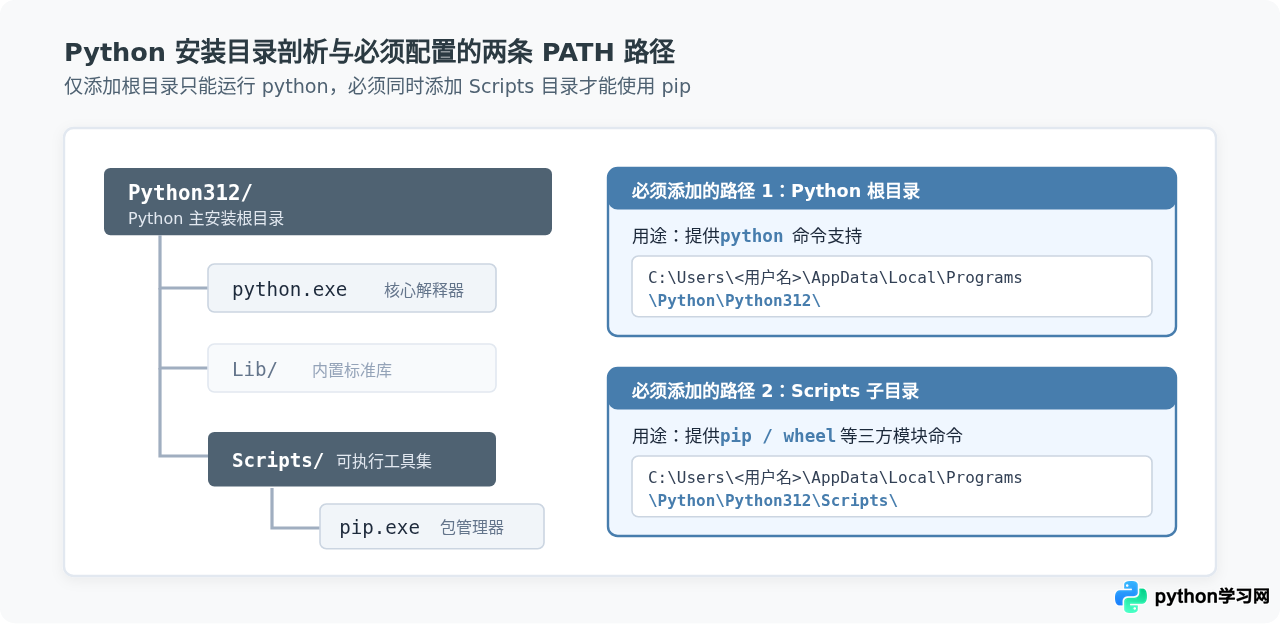Click the Python snake logo icon
The width and height of the screenshot is (1280, 624).
click(1131, 597)
